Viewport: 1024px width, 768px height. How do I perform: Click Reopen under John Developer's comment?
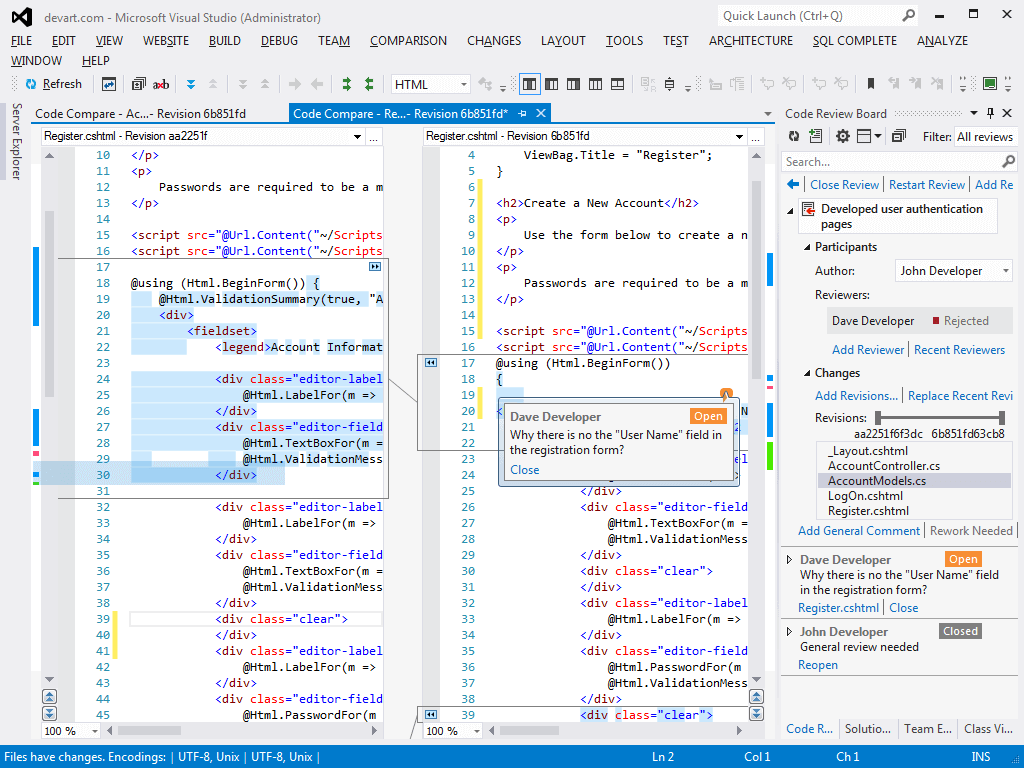tap(817, 665)
